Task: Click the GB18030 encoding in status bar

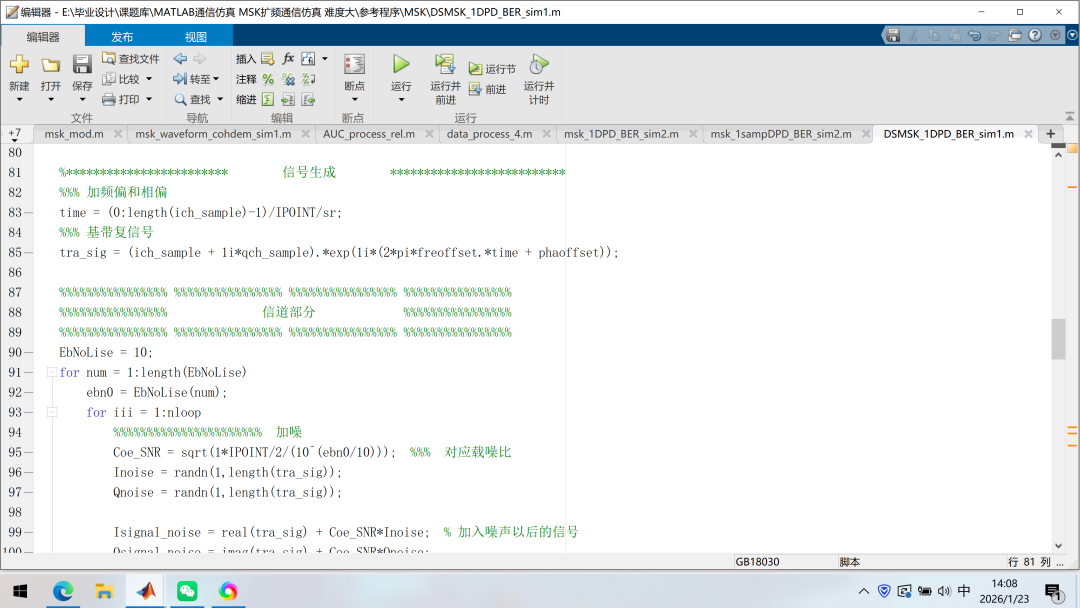Action: [757, 562]
